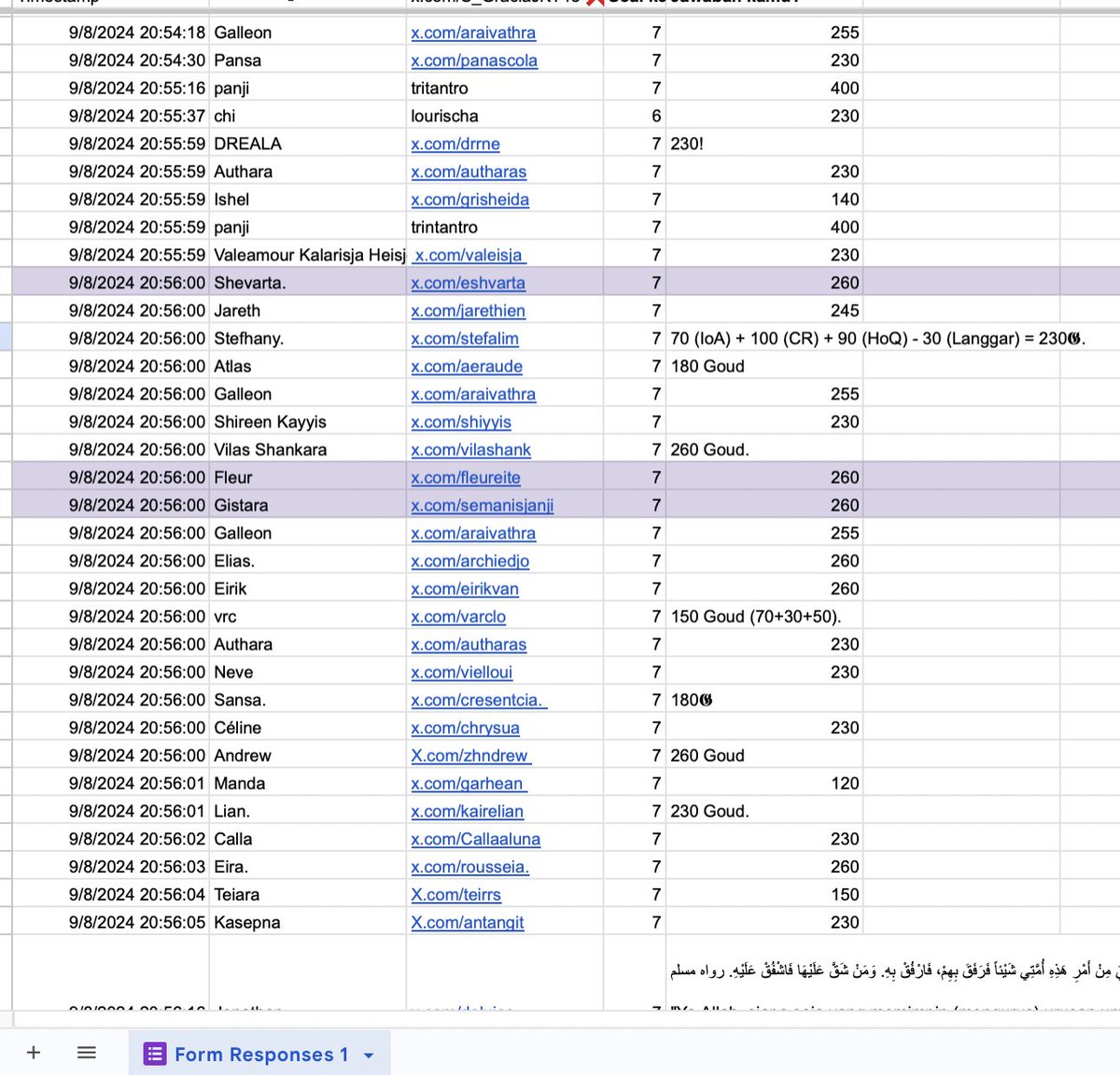Screen dimensions: 1120x1075
Task: Open link X.com/zhndrew
Action: pyautogui.click(x=471, y=756)
